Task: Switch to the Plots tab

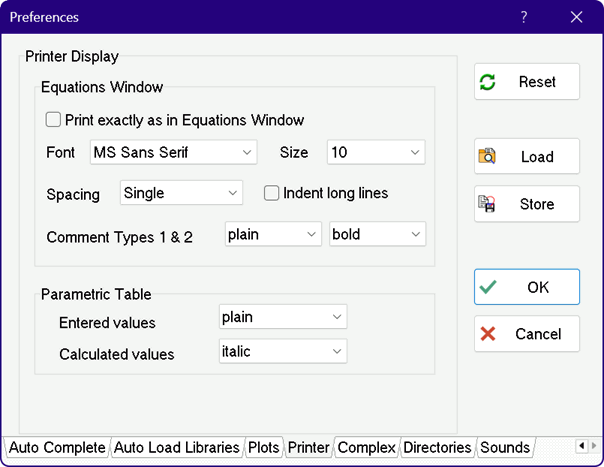Action: [264, 447]
